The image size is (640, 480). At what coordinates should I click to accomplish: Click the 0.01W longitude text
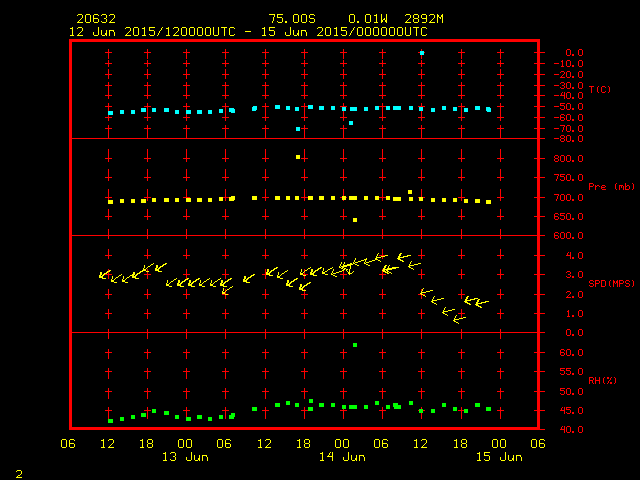pos(366,19)
